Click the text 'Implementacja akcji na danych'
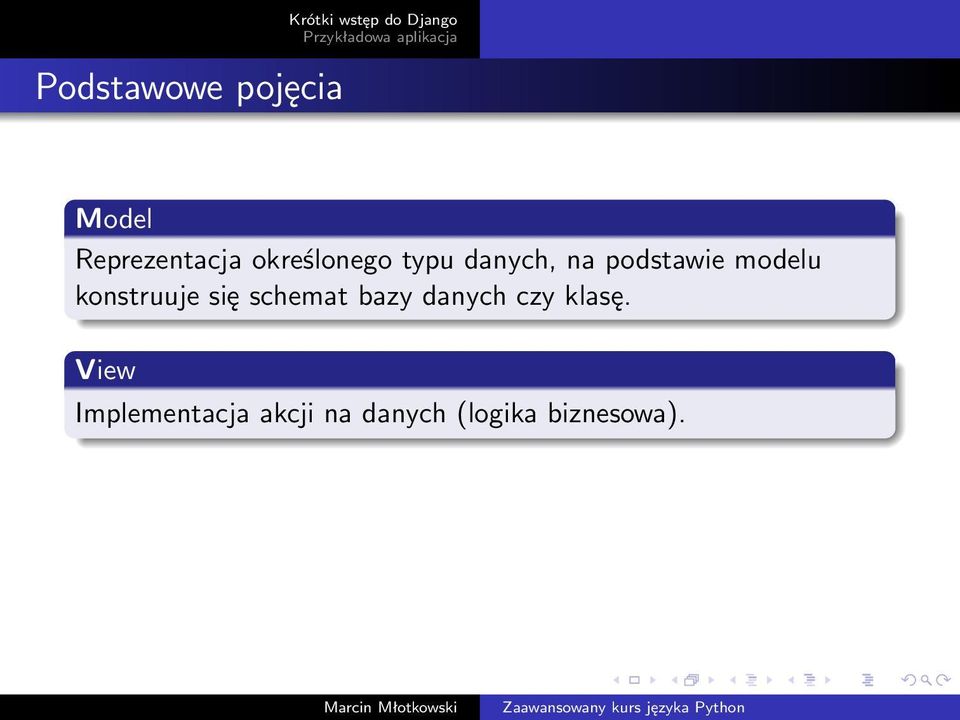The width and height of the screenshot is (960, 720). click(x=260, y=413)
